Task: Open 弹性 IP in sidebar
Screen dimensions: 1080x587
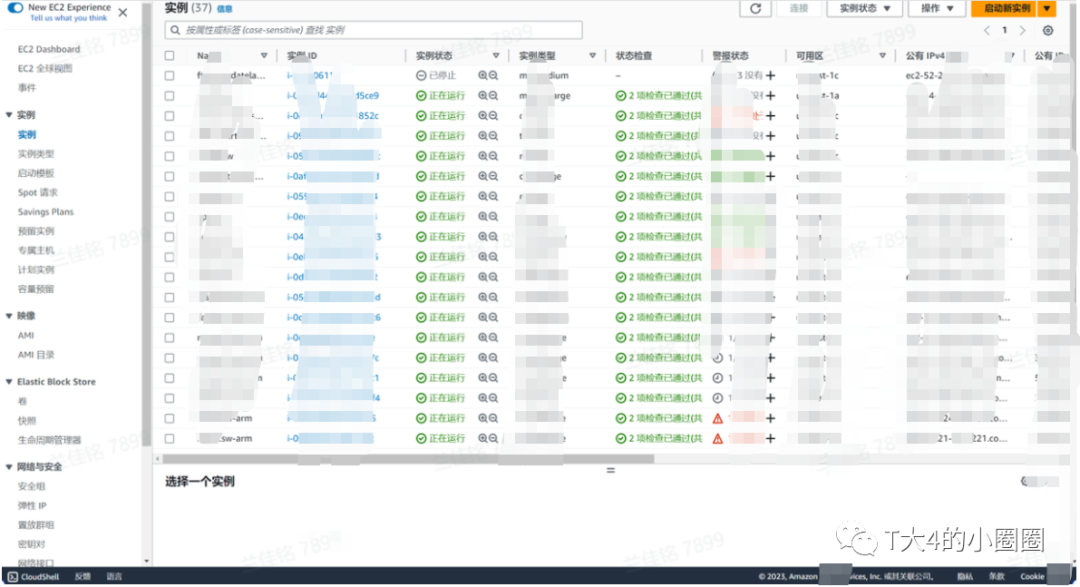Action: [x=32, y=505]
